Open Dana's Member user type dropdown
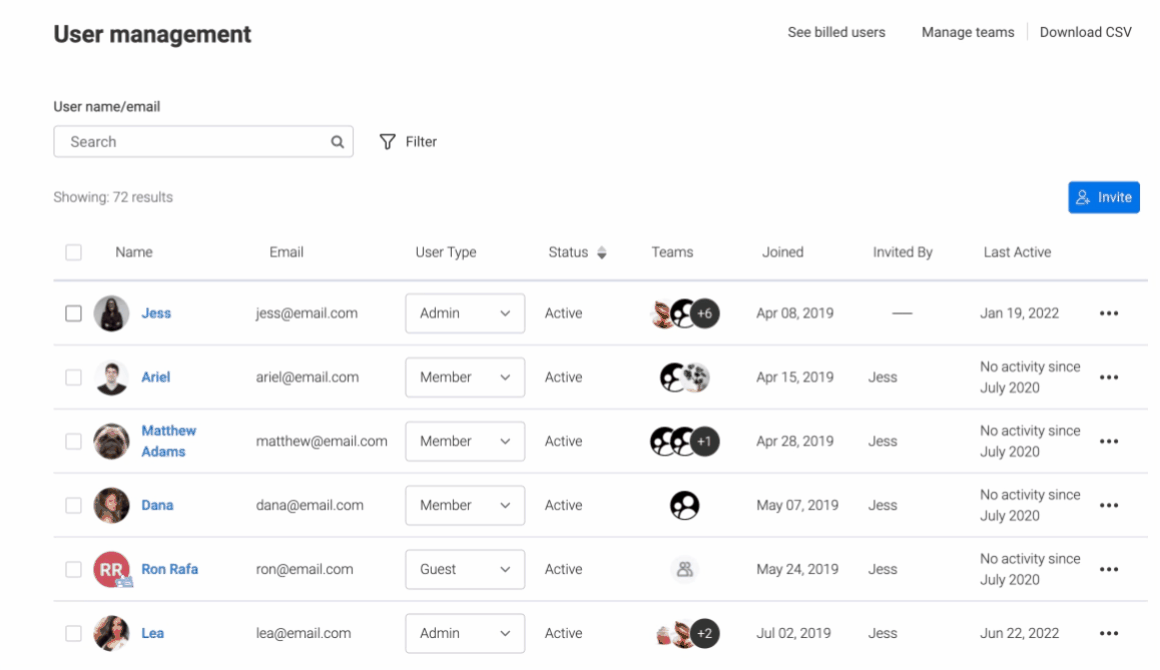The height and width of the screenshot is (670, 1160). tap(465, 506)
